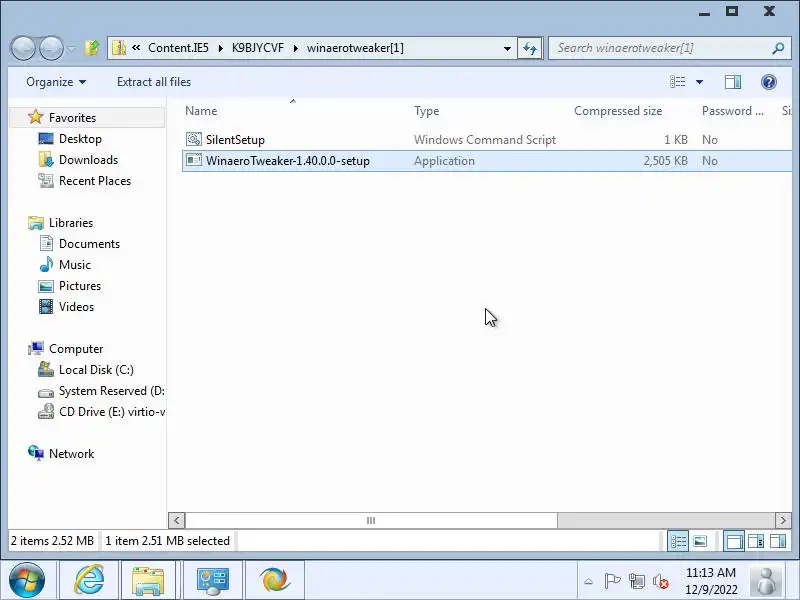The image size is (800, 600).
Task: Expand the hidden path chevron in address bar
Action: [x=136, y=48]
